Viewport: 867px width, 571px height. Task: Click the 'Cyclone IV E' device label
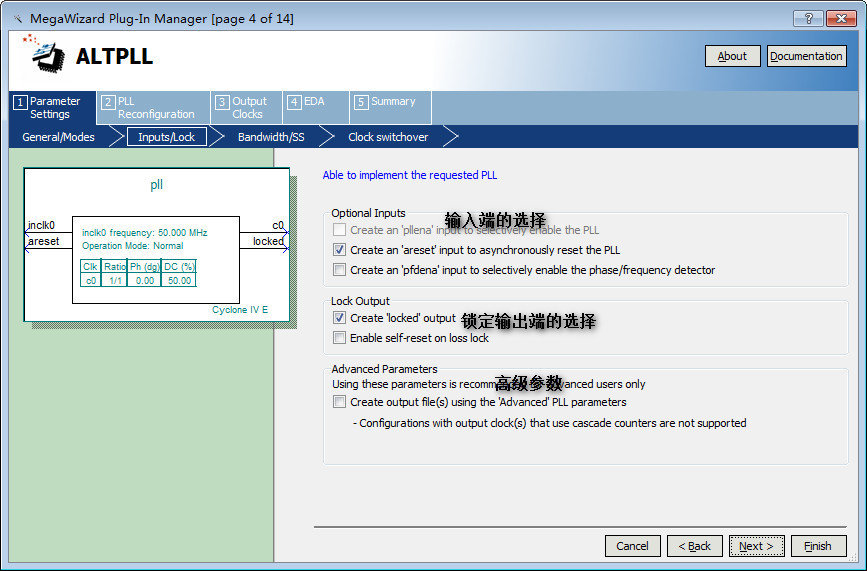(x=240, y=310)
